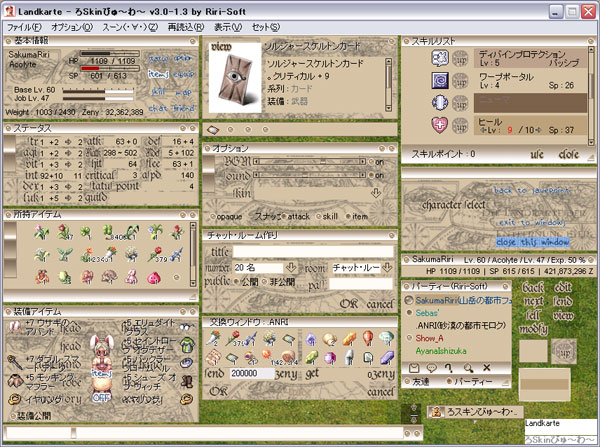600x447 pixels.
Task: Click the skill list scroll-down arrow
Action: (x=591, y=142)
